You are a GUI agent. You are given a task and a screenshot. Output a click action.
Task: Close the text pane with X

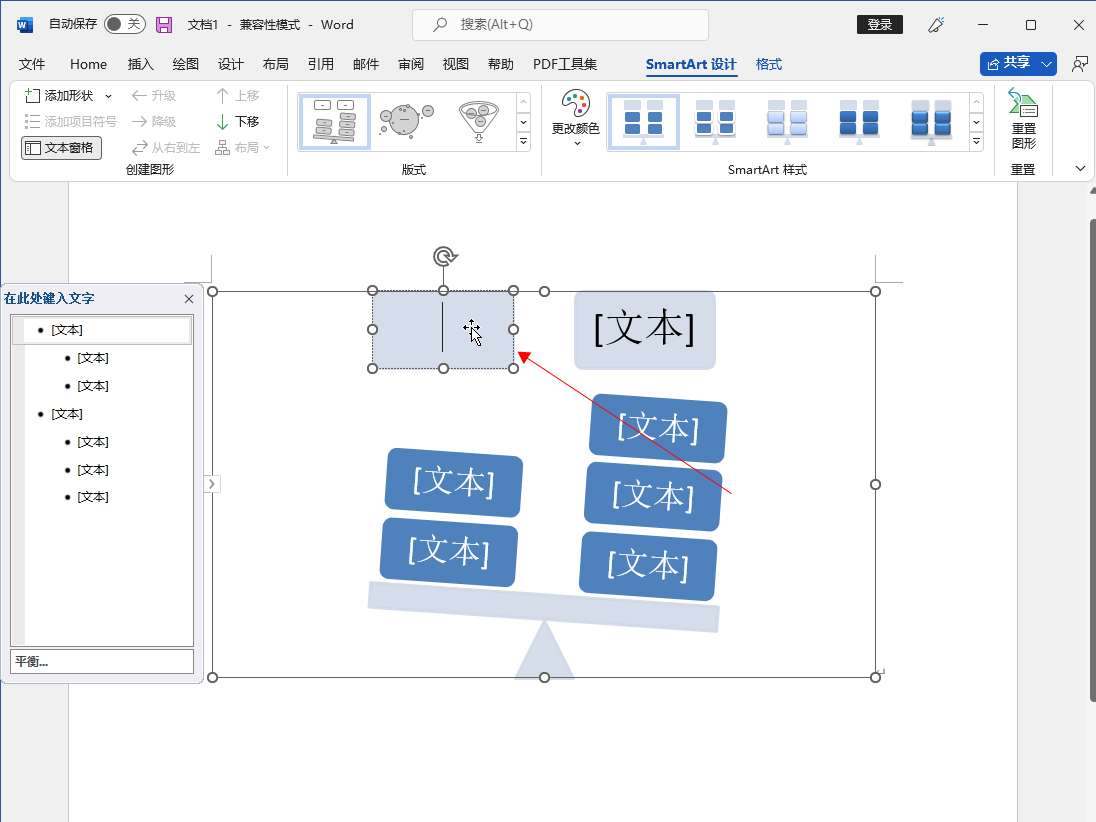click(189, 299)
